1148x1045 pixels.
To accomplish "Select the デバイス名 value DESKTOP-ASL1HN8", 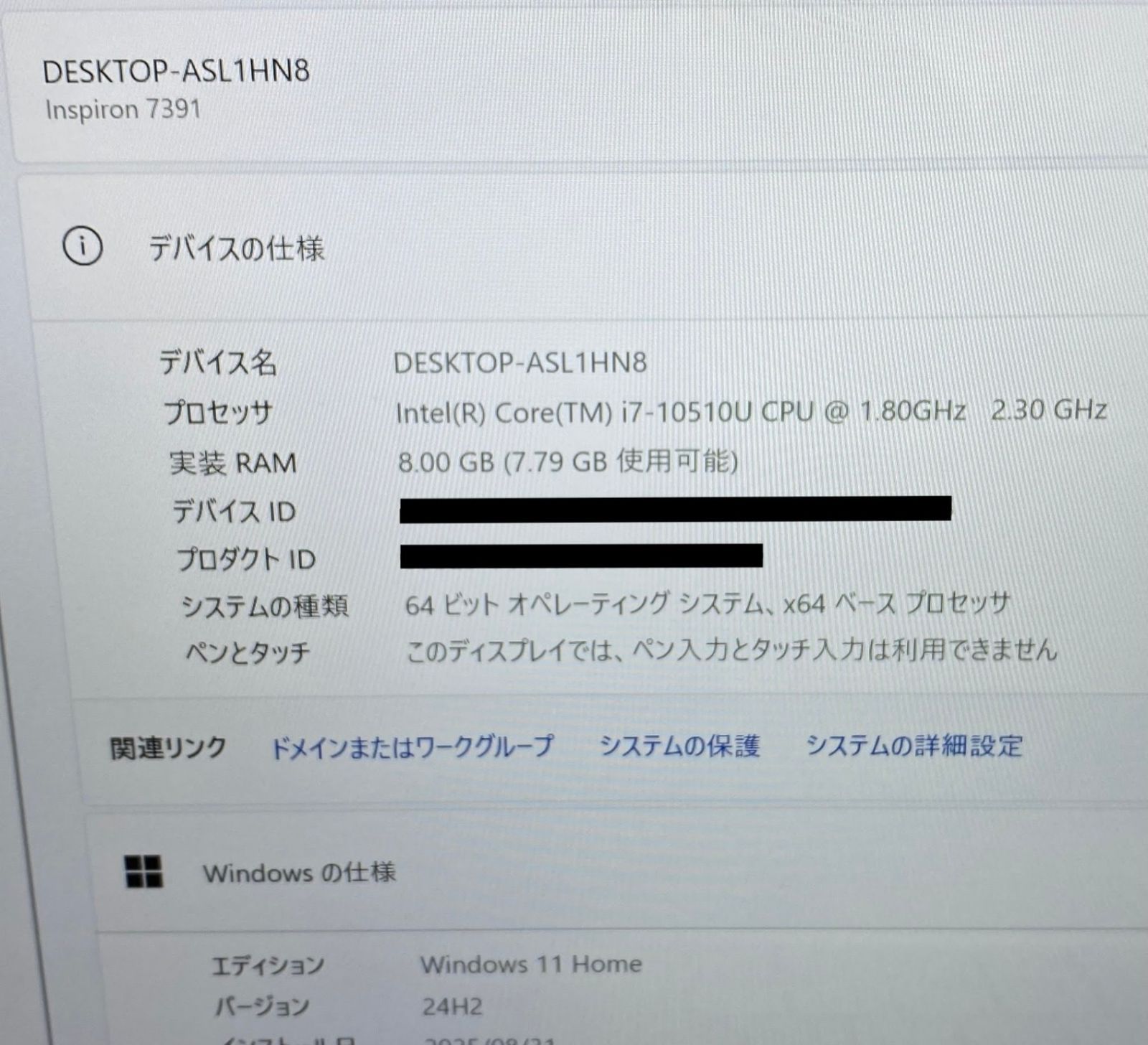I will (520, 362).
